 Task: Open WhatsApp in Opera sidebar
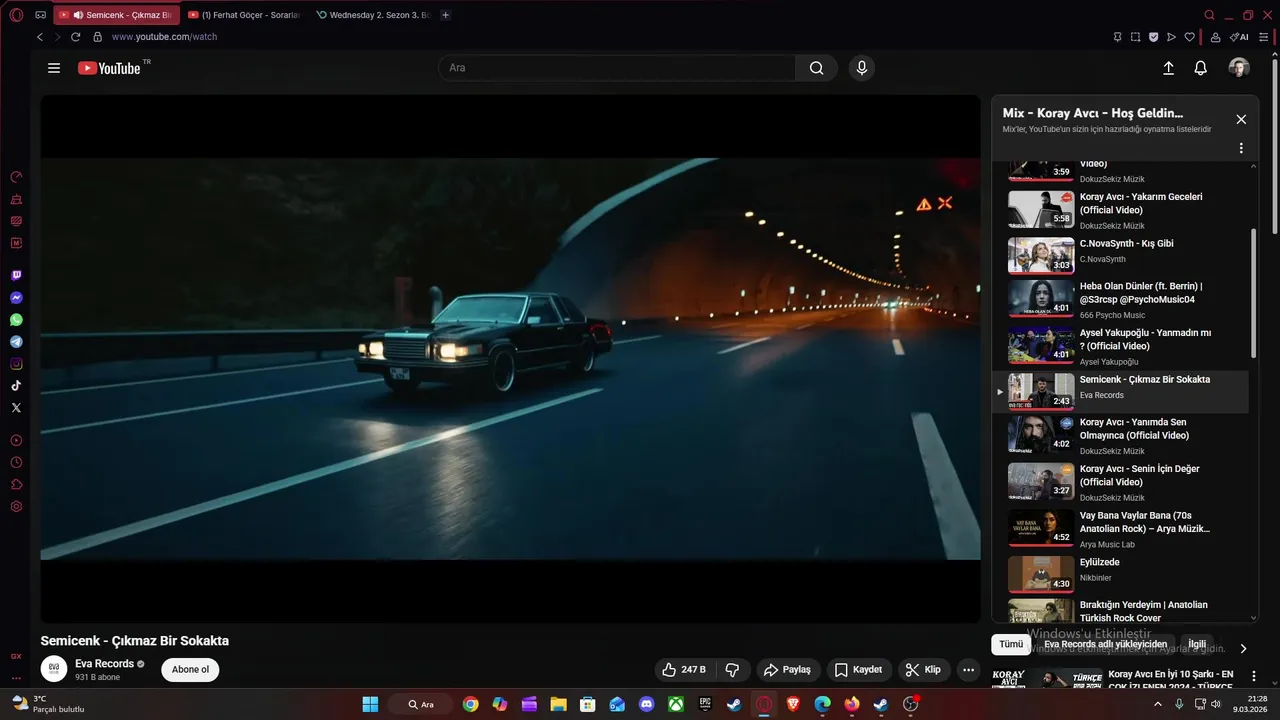16,320
